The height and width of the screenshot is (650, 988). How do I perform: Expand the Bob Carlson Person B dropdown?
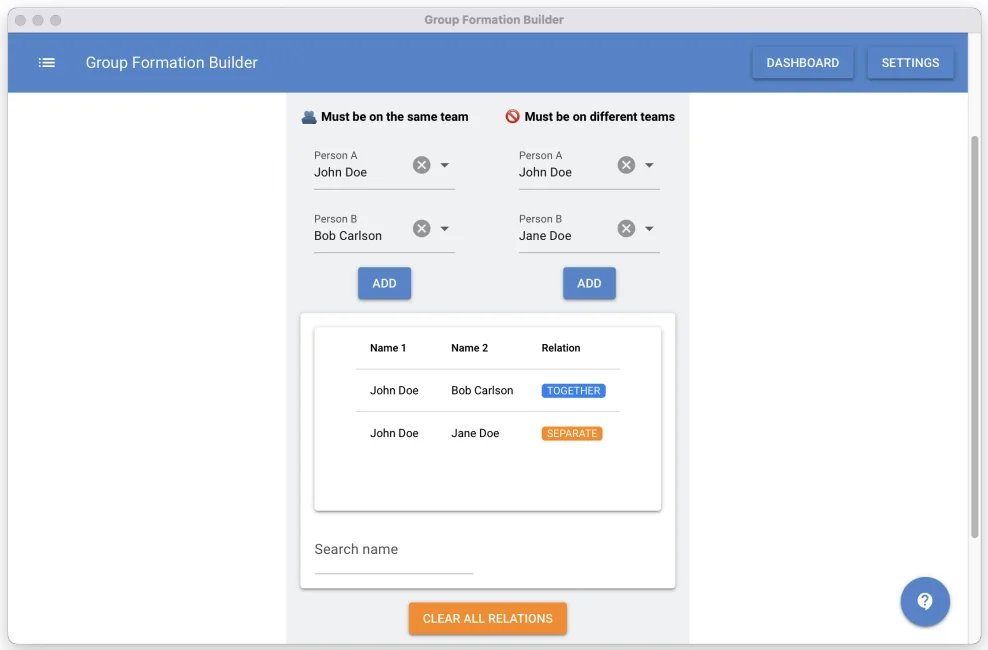tap(444, 229)
